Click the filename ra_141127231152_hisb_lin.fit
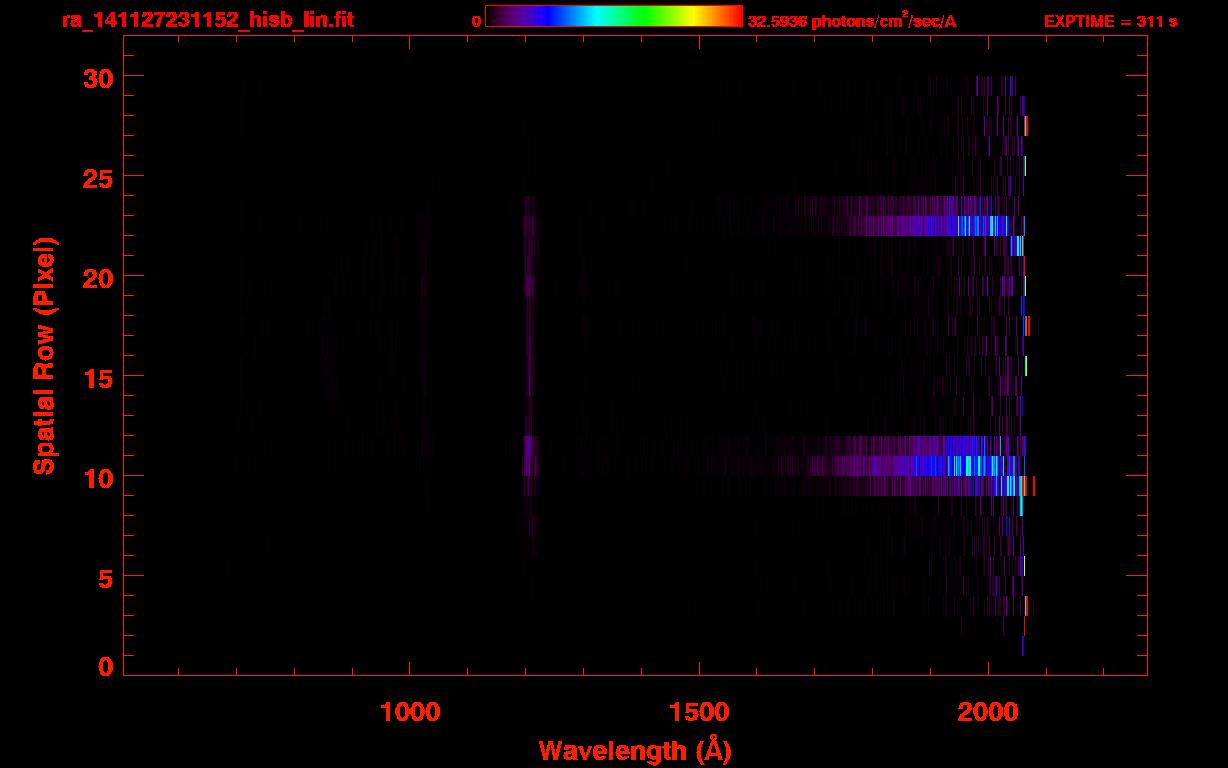Viewport: 1228px width, 768px height. click(x=207, y=19)
